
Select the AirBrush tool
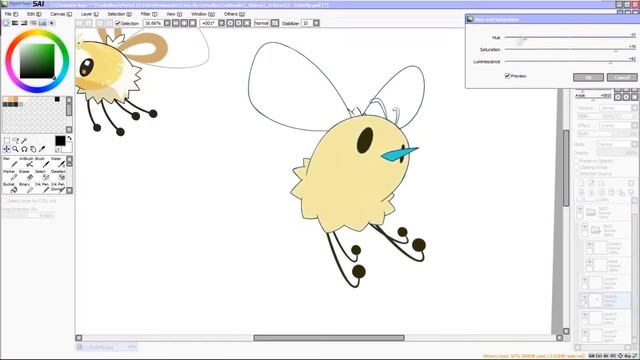coord(27,162)
